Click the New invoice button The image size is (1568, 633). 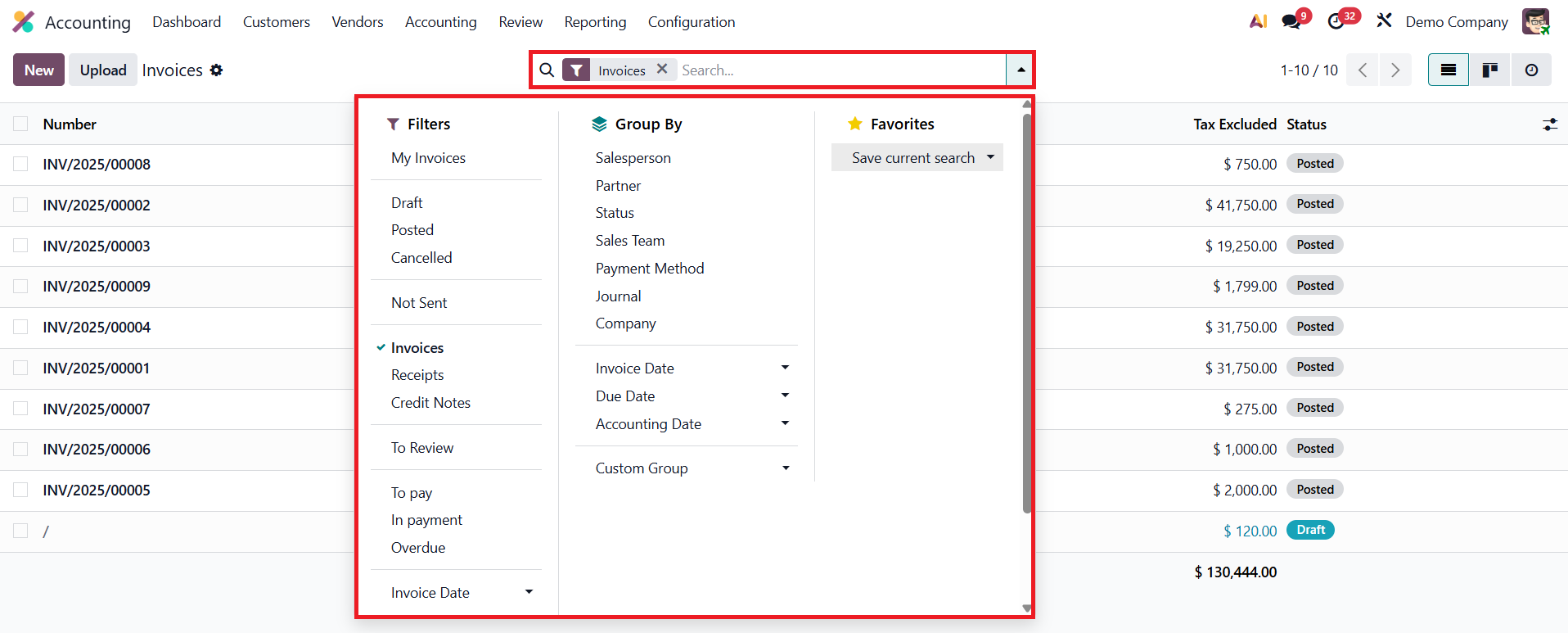38,70
